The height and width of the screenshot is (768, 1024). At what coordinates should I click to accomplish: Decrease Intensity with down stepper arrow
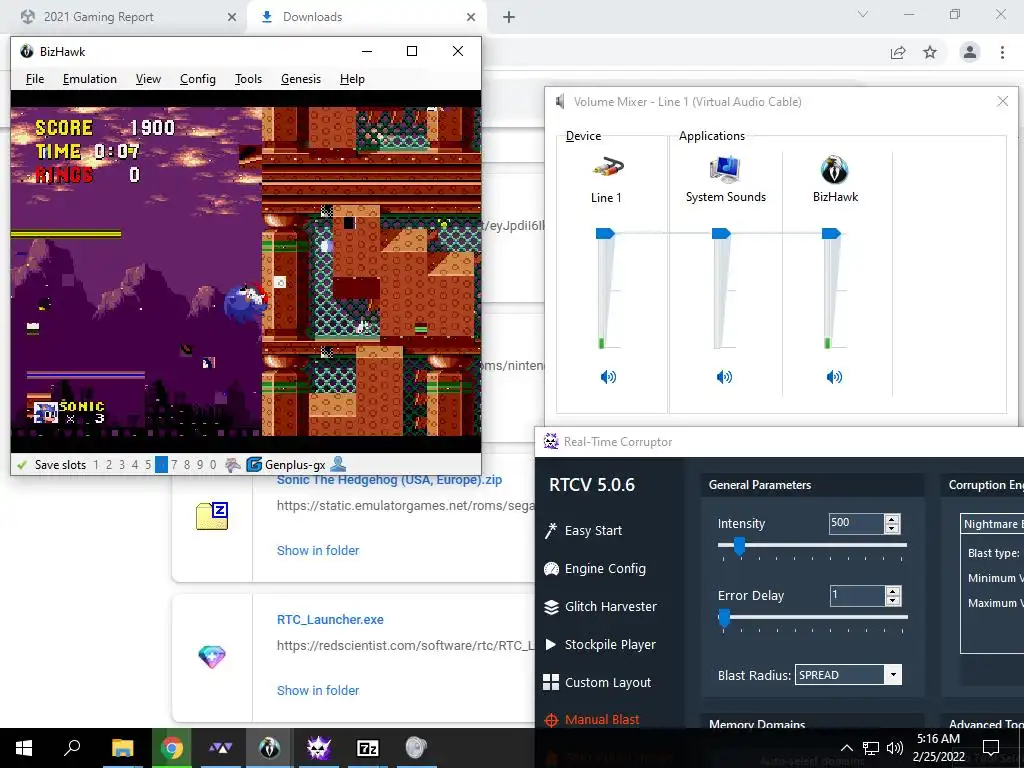(x=892, y=528)
